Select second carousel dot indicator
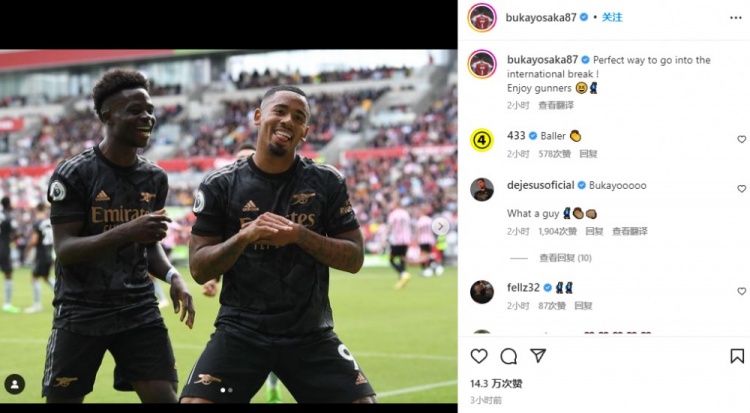This screenshot has width=750, height=413. (x=231, y=390)
